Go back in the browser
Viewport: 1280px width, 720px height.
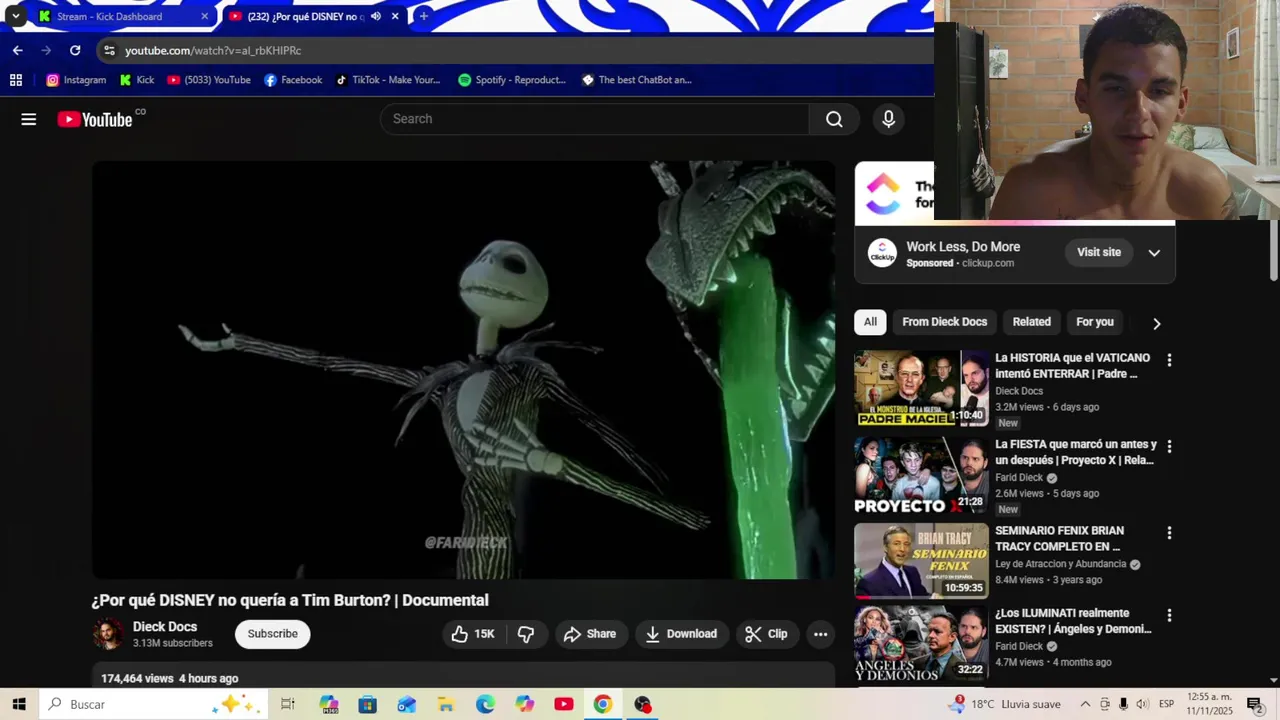(18, 50)
